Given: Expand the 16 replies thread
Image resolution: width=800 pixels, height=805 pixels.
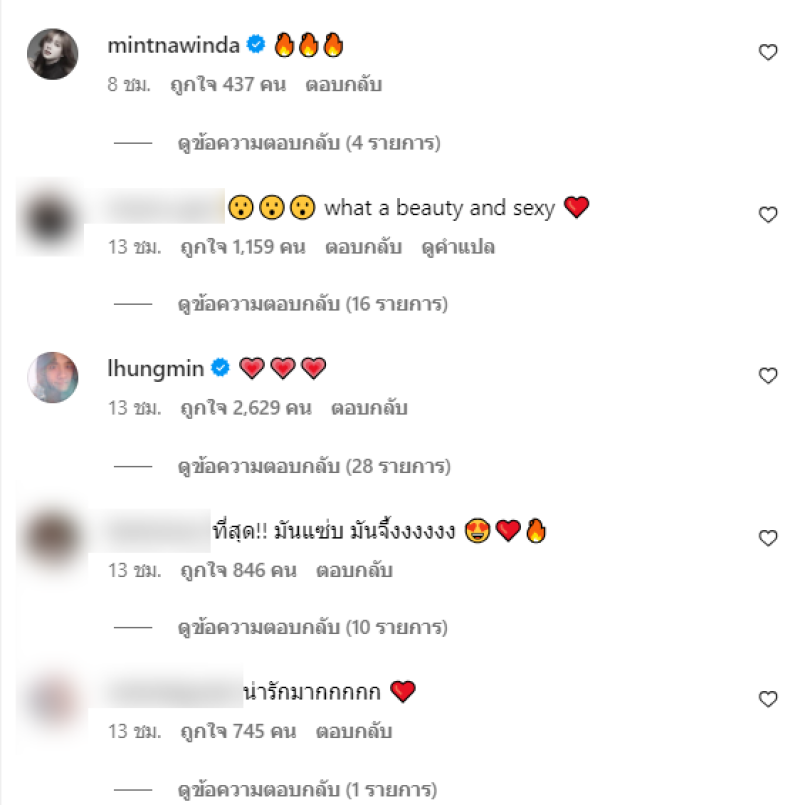Looking at the screenshot, I should point(313,304).
